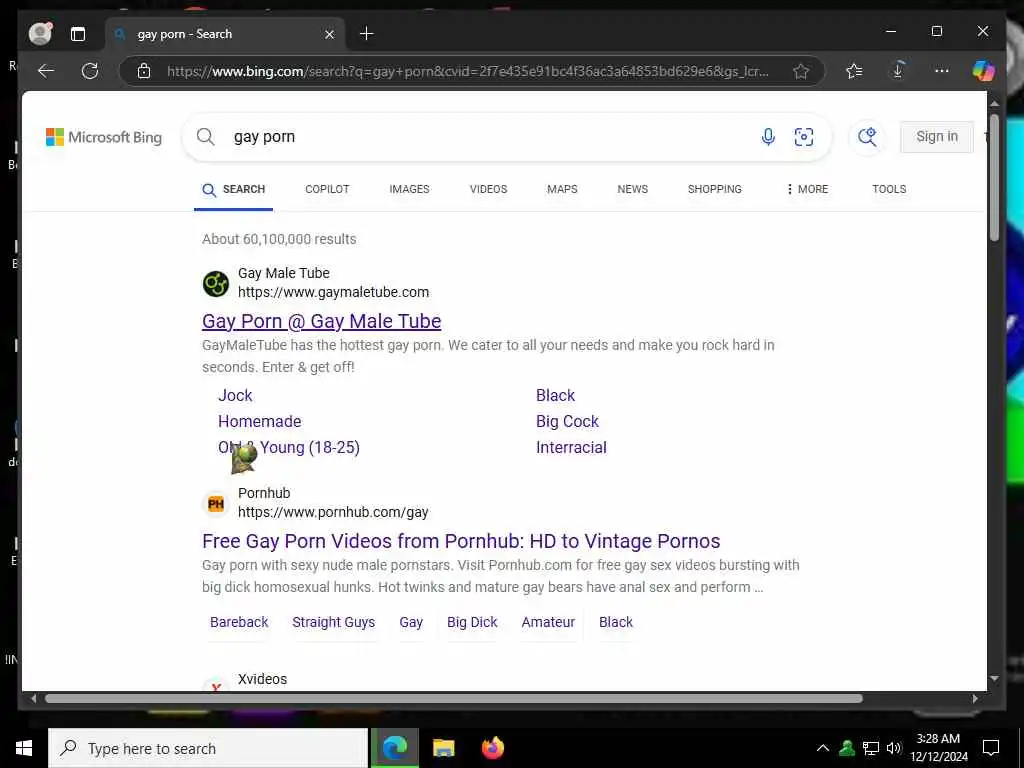
Task: Switch to the NEWS tab
Action: click(x=633, y=189)
